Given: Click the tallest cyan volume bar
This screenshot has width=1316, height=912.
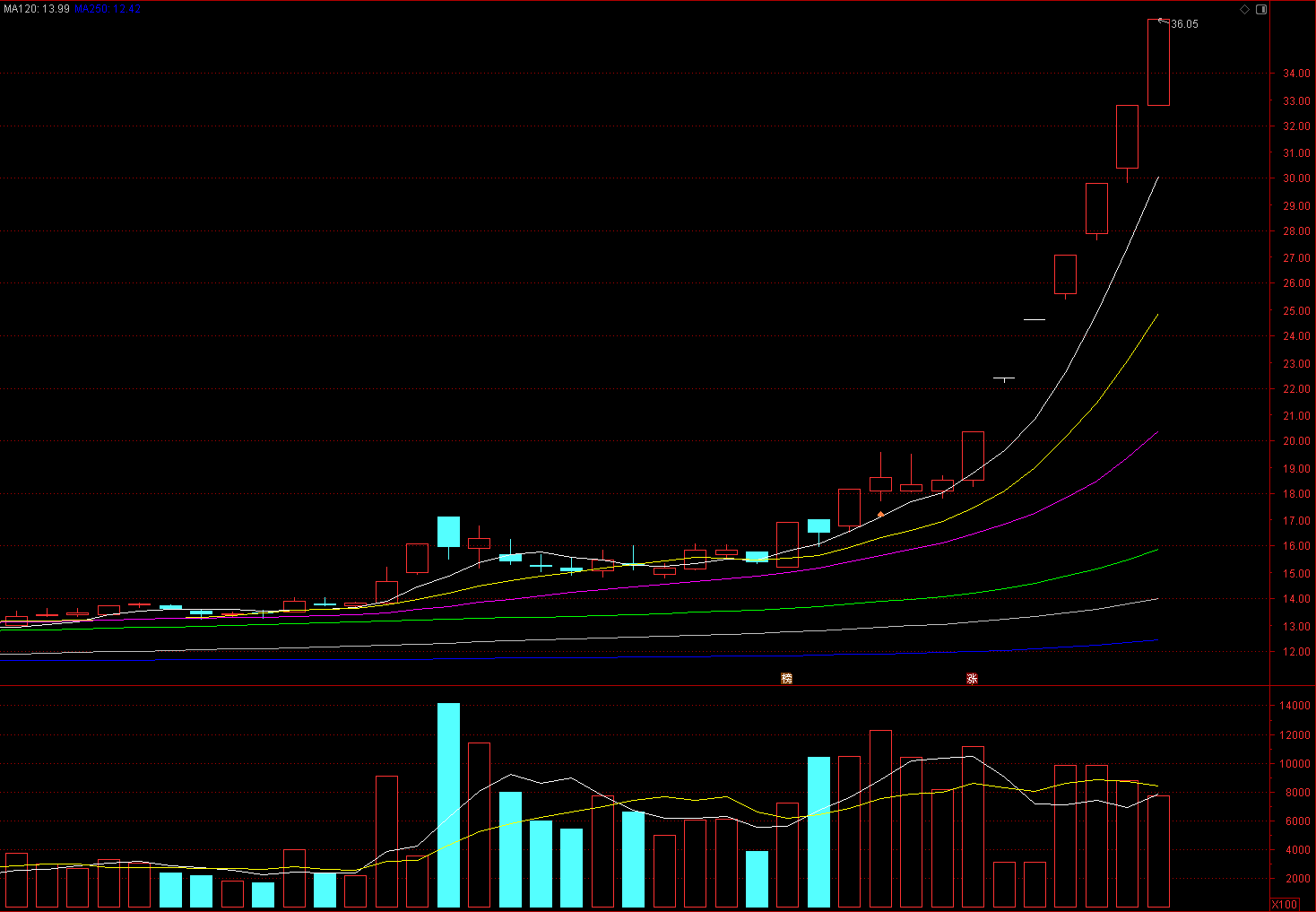Looking at the screenshot, I should click(448, 805).
